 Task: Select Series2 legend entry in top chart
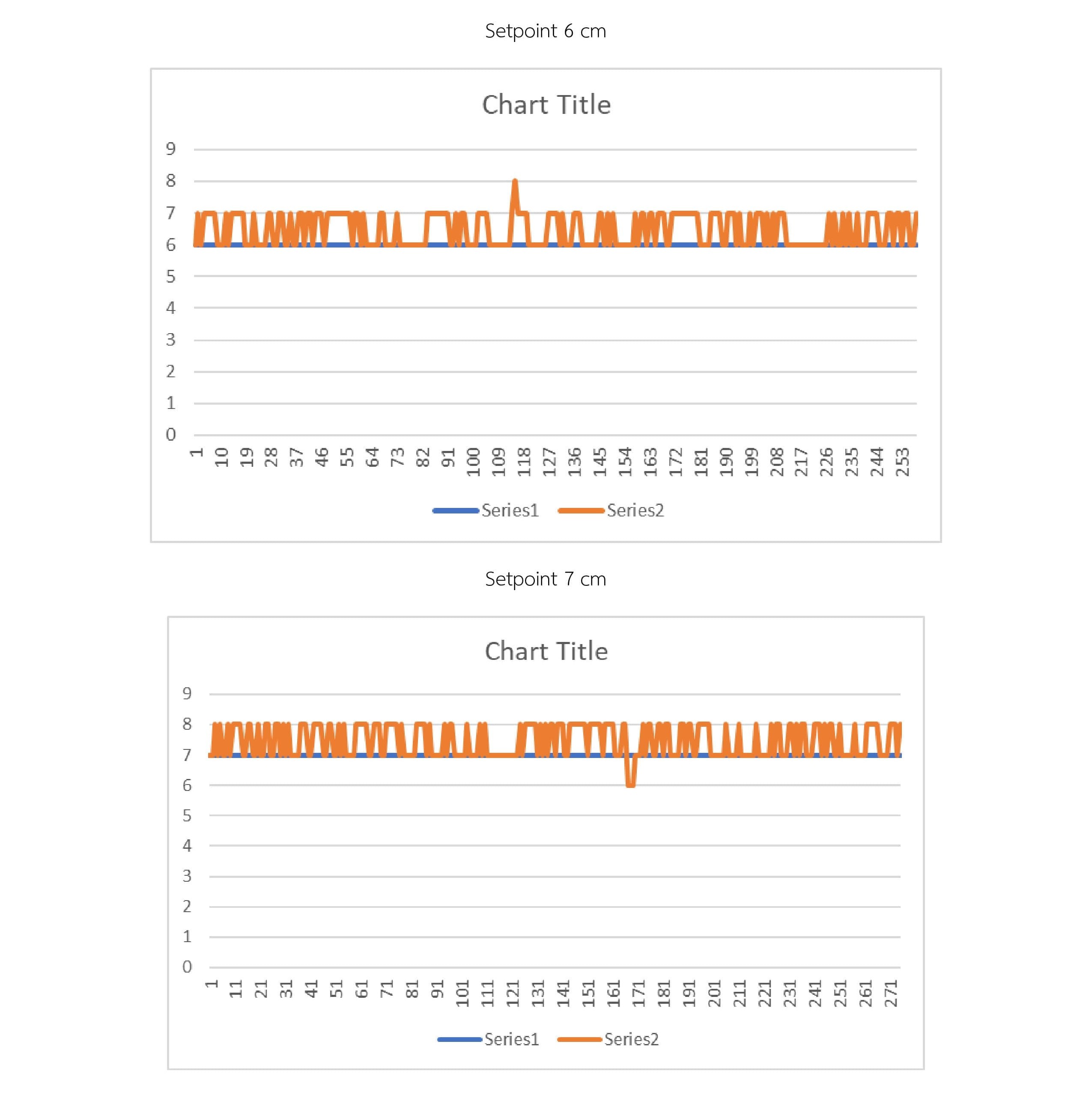[611, 510]
